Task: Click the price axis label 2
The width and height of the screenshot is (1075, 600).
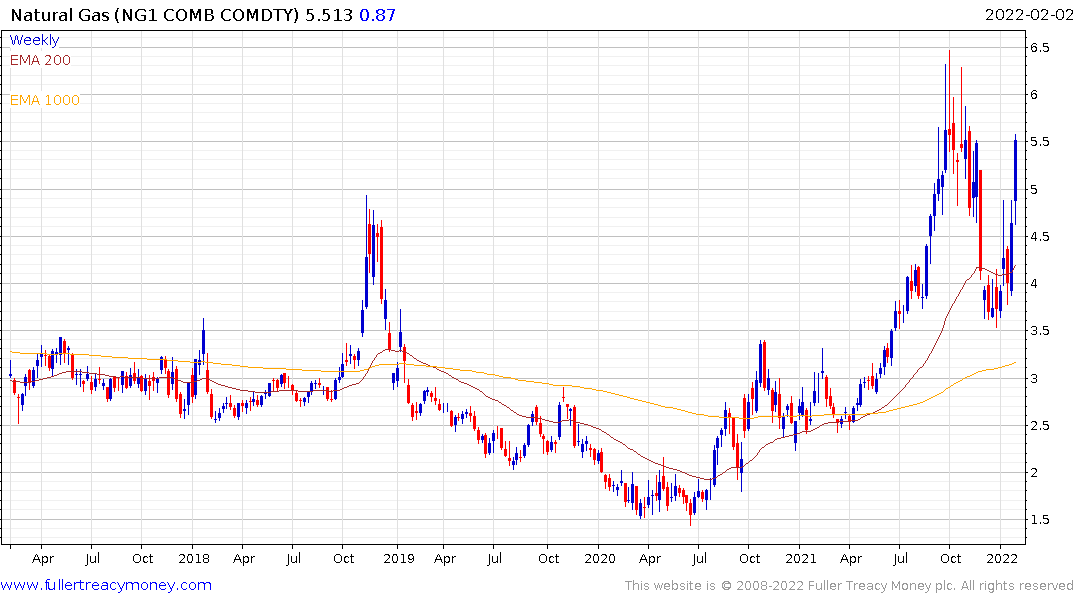Action: pyautogui.click(x=1034, y=472)
